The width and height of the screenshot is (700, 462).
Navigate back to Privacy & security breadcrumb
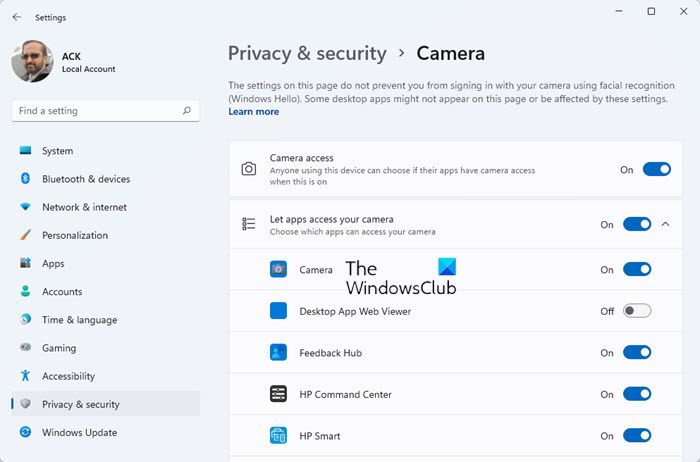coord(307,54)
